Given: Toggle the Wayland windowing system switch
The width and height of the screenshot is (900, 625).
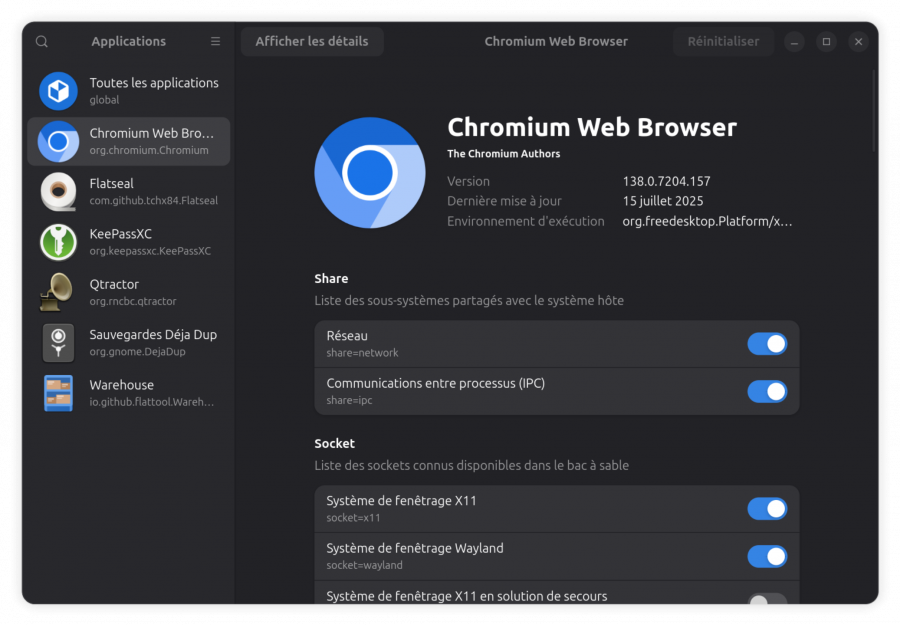Looking at the screenshot, I should [767, 556].
